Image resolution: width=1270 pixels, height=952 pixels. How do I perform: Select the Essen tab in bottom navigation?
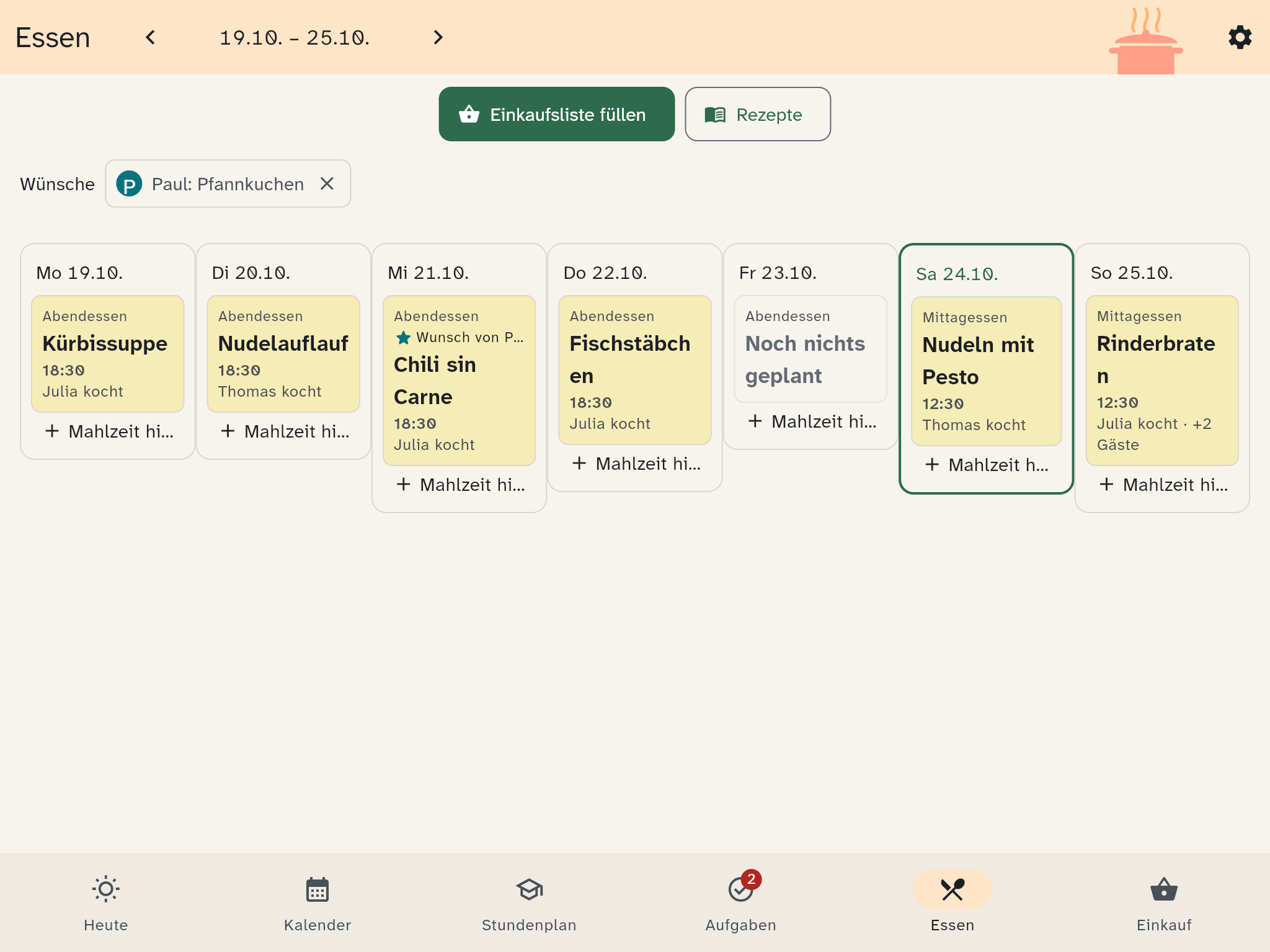tap(952, 902)
